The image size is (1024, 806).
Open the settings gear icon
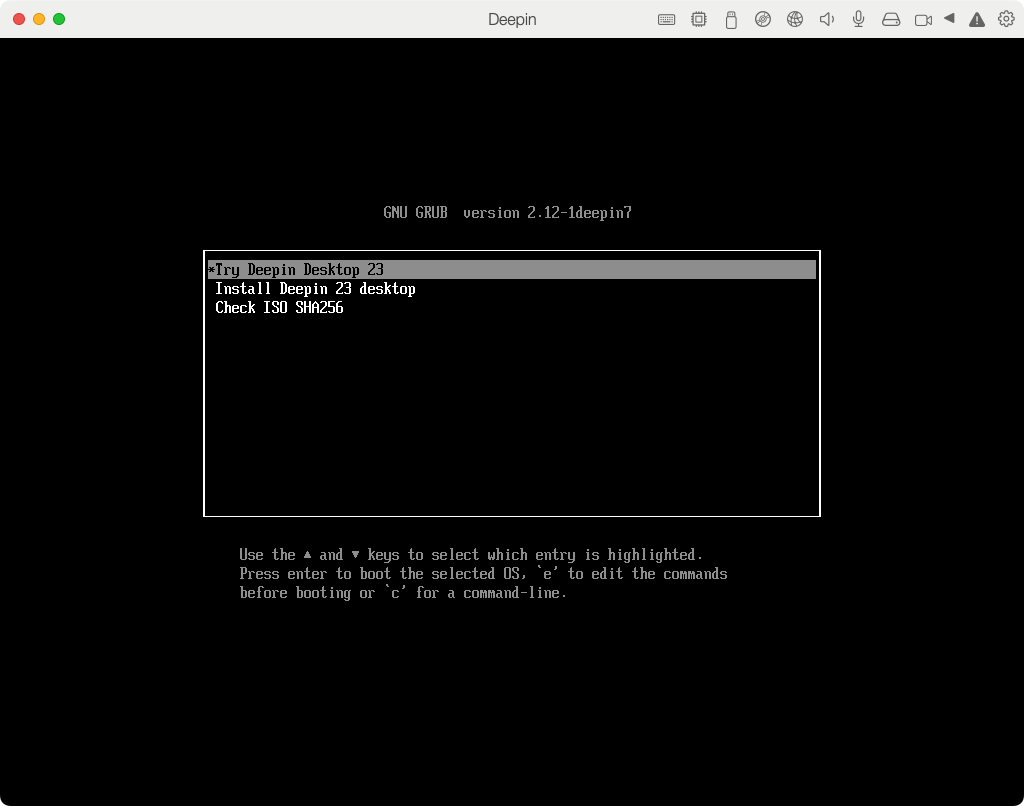[x=1006, y=19]
